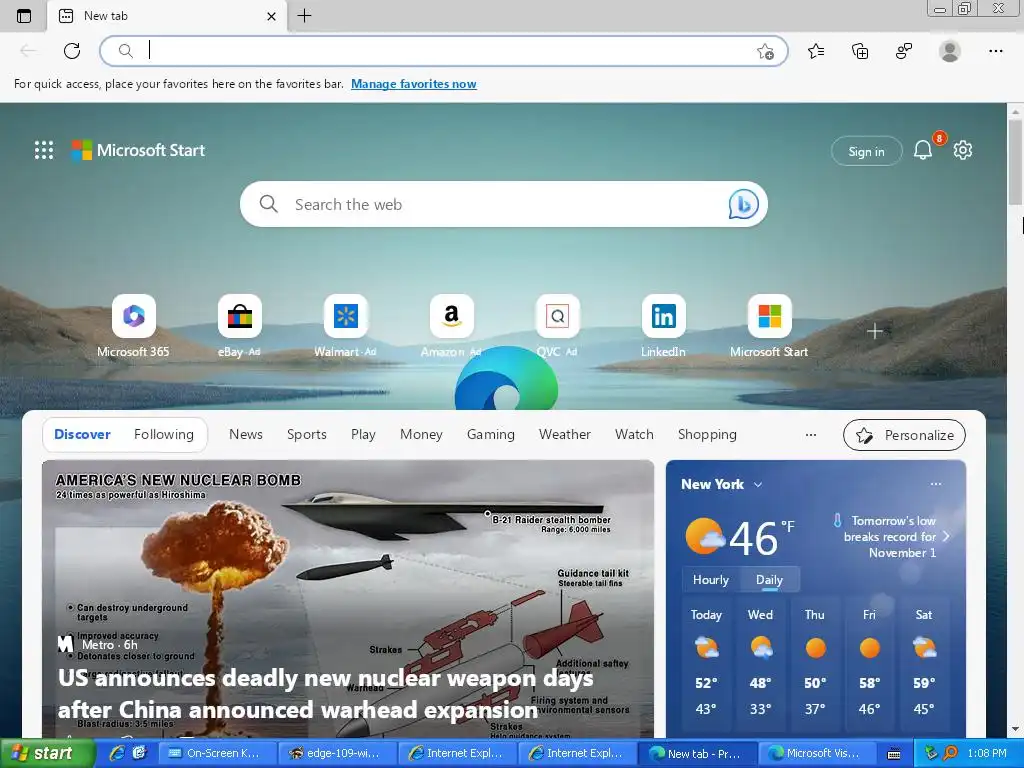This screenshot has height=768, width=1024.
Task: Select the Fri forecast column
Action: pyautogui.click(x=869, y=662)
